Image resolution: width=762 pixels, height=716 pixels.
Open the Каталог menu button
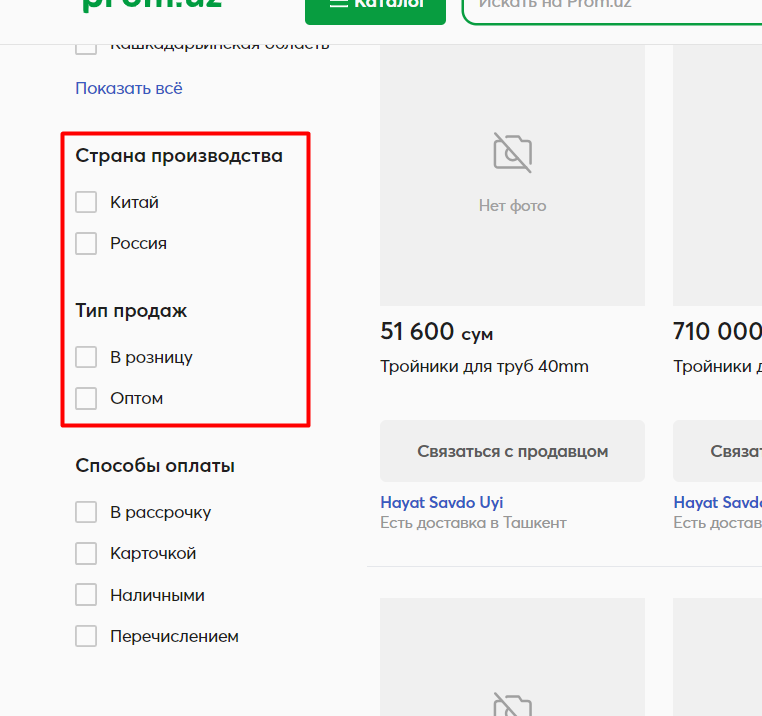[375, 10]
